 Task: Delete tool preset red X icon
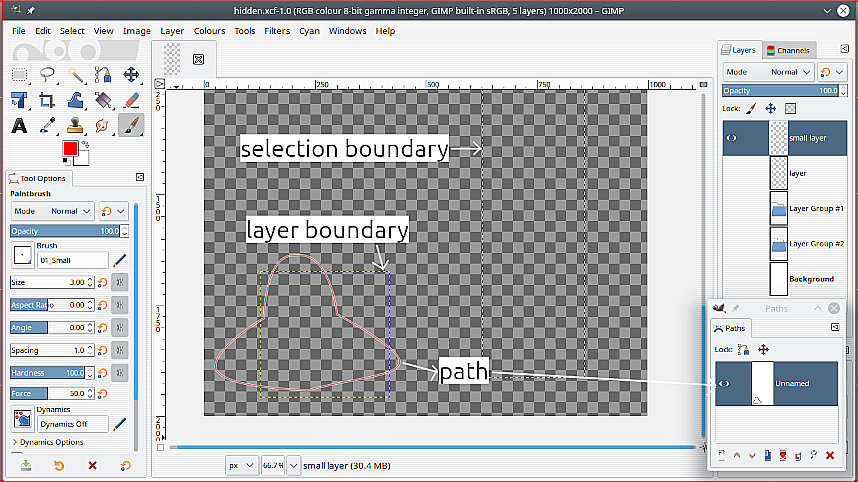(92, 466)
